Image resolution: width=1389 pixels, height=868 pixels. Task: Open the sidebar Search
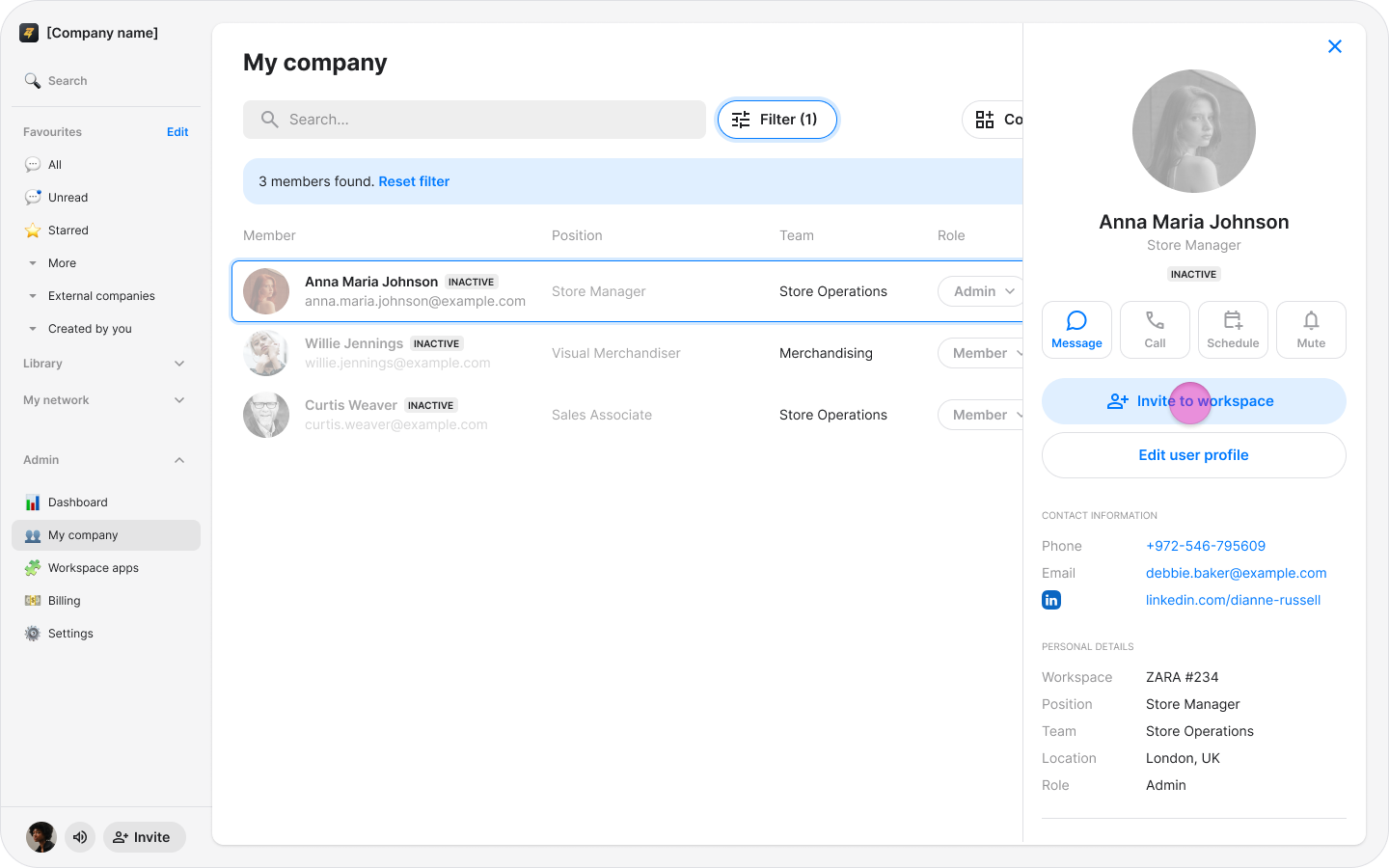56,81
